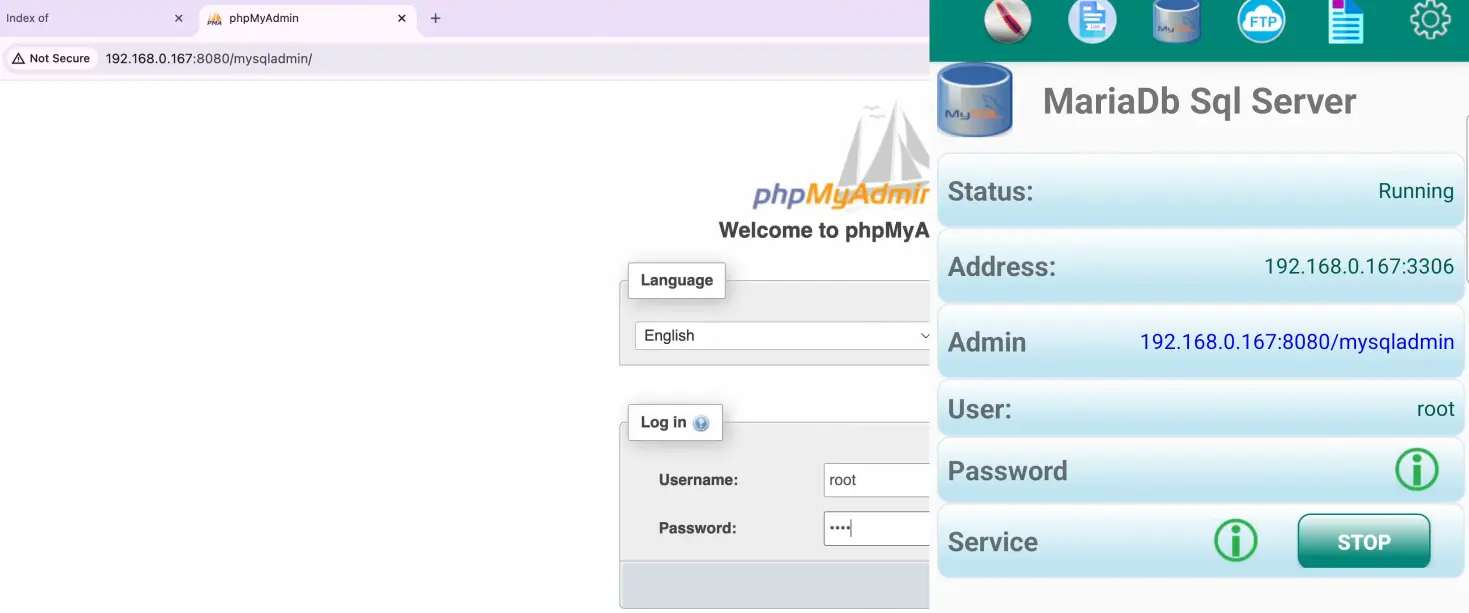The image size is (1469, 613).
Task: Click the Not Secure site info badge
Action: (x=51, y=58)
